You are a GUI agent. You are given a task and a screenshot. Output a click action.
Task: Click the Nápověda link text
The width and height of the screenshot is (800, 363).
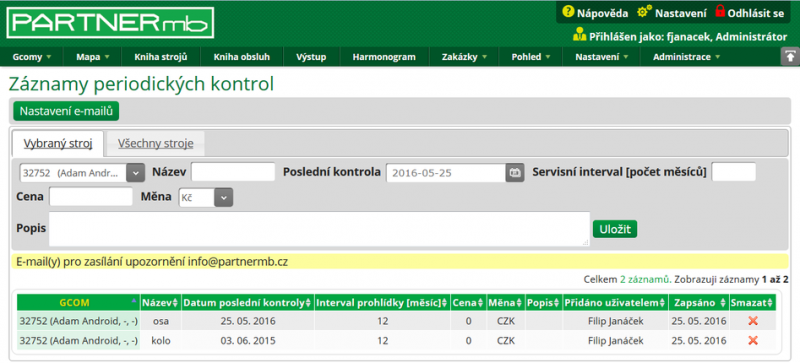[x=603, y=14]
